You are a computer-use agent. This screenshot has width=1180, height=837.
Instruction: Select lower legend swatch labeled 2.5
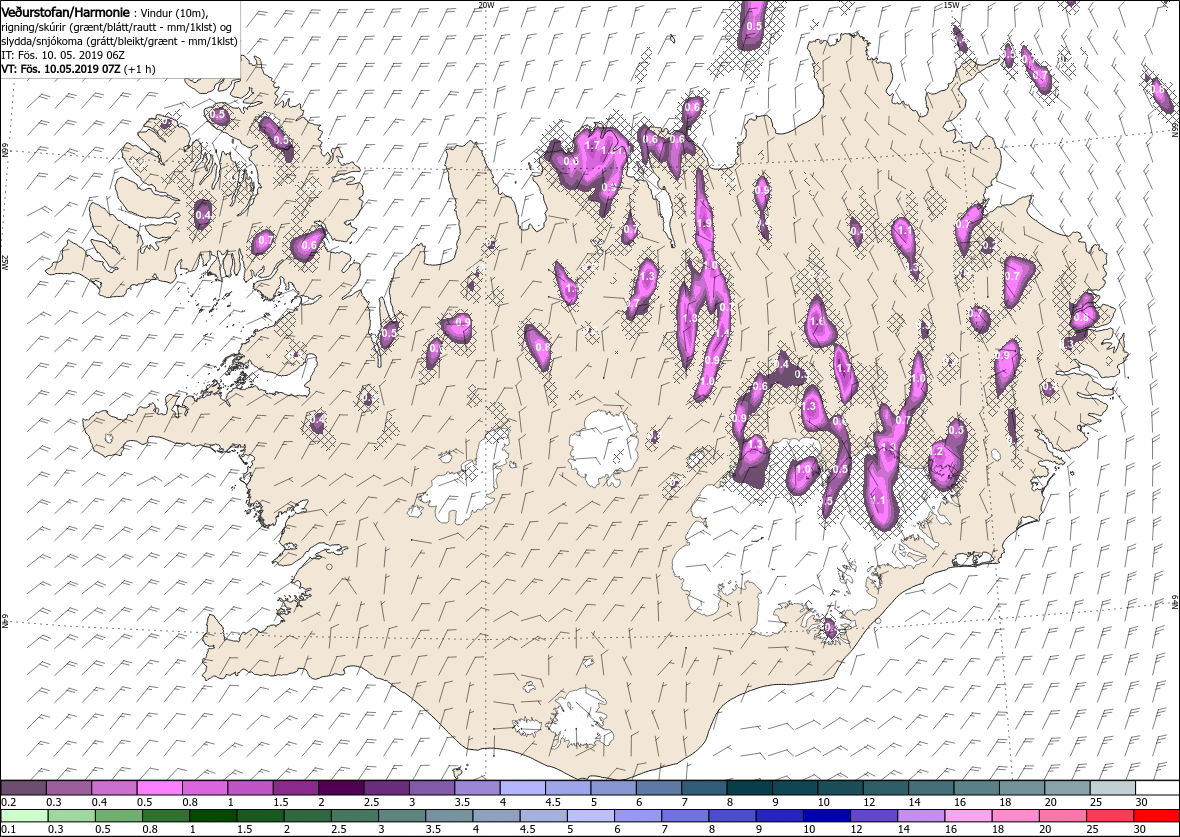coord(354,816)
